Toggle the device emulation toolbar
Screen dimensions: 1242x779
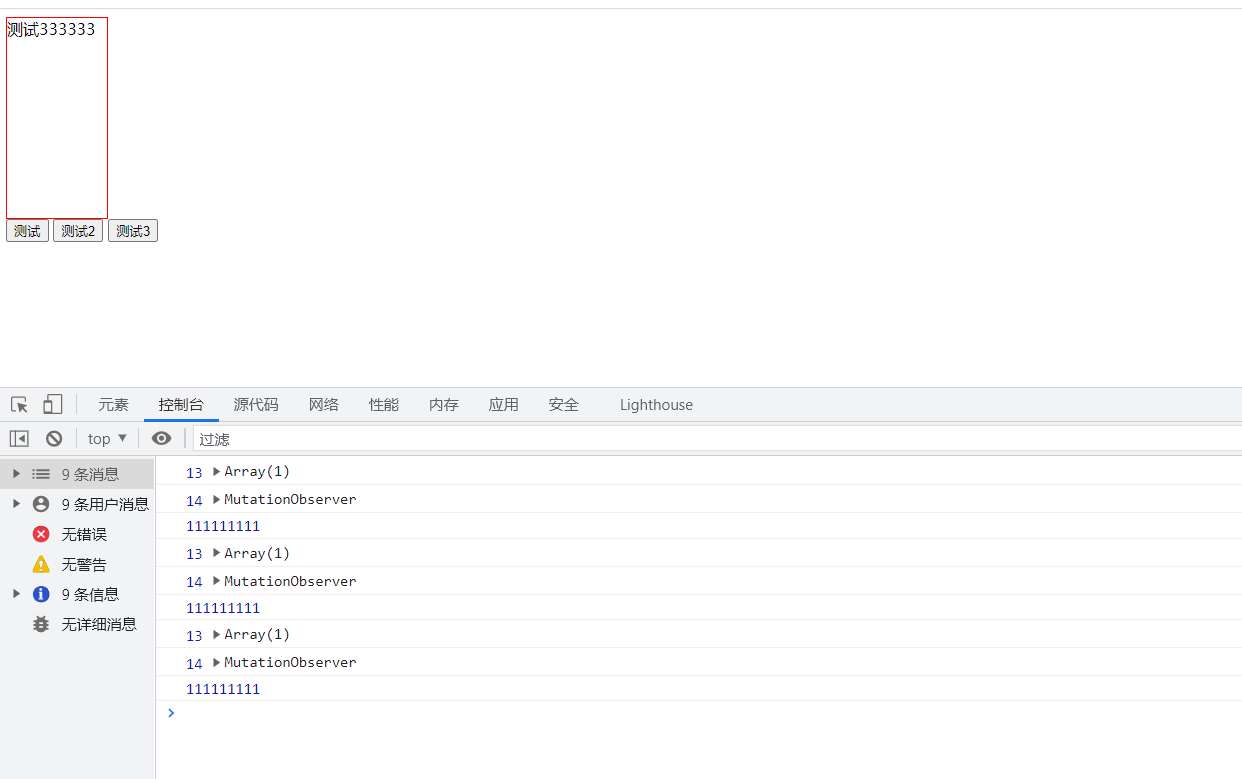click(x=52, y=404)
